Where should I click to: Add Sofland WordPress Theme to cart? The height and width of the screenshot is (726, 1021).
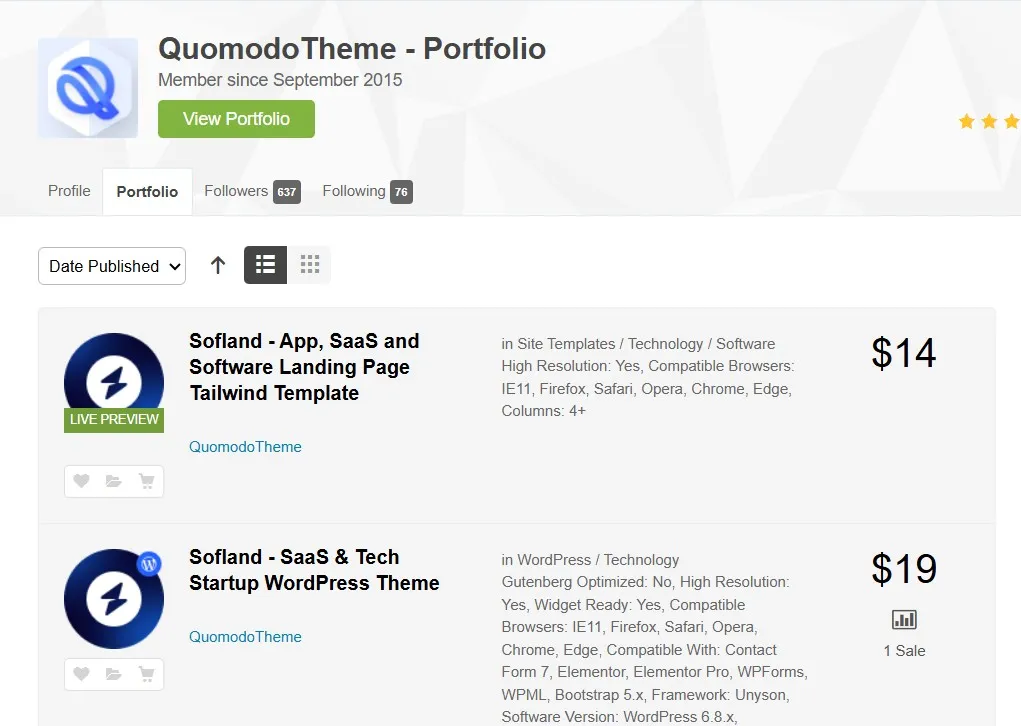pos(146,674)
